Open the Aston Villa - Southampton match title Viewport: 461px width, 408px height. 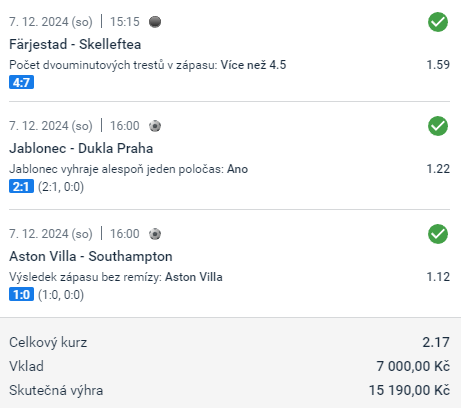(91, 256)
